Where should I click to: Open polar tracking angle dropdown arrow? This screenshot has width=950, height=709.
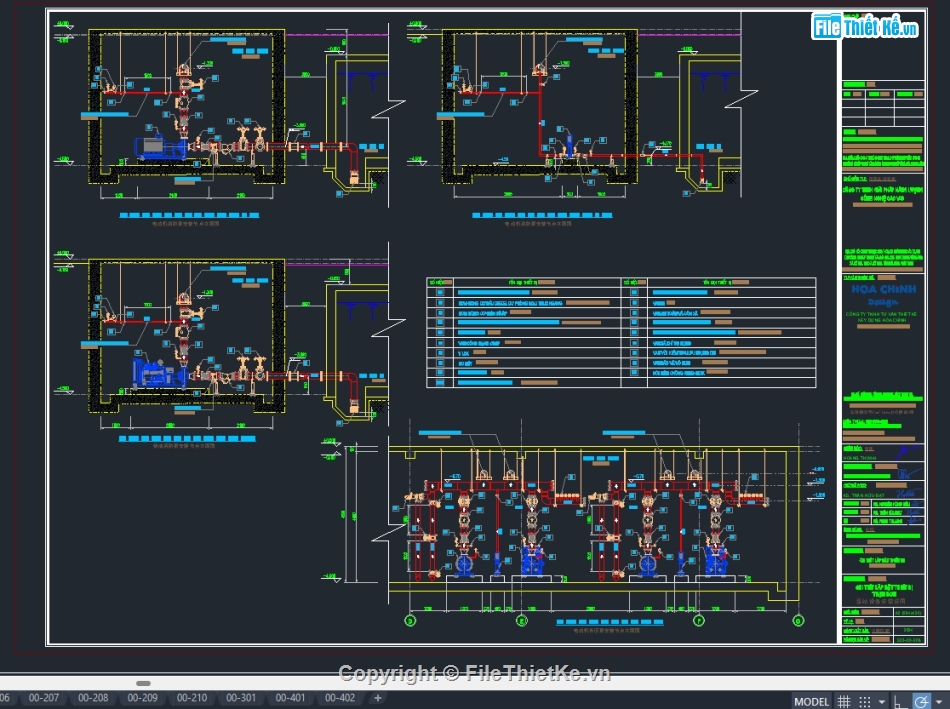point(938,702)
